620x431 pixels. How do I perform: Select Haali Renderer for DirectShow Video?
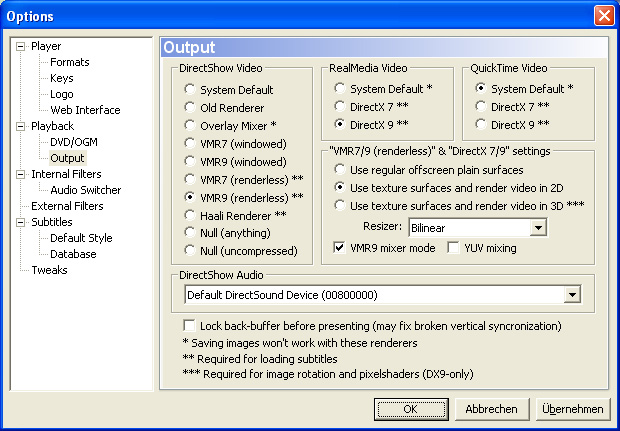189,215
